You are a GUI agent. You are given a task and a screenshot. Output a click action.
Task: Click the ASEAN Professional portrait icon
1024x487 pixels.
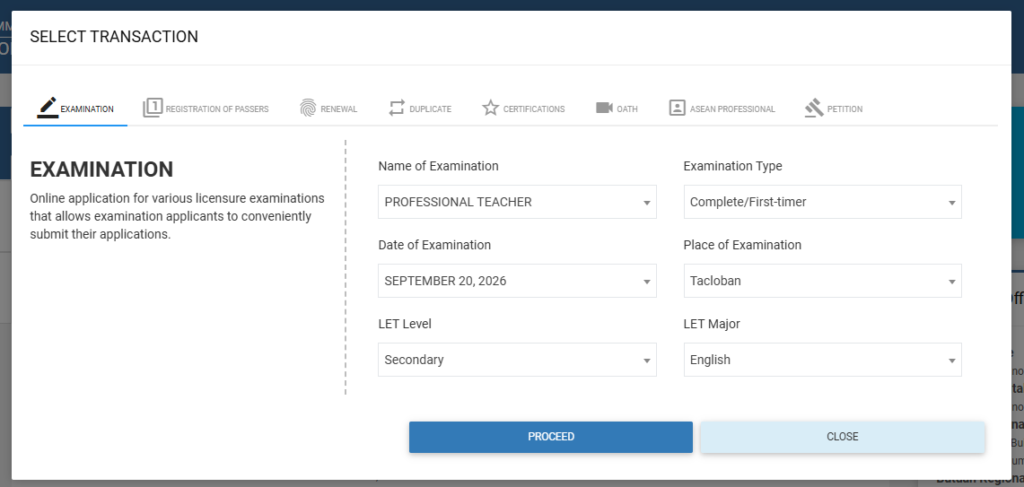(x=677, y=108)
